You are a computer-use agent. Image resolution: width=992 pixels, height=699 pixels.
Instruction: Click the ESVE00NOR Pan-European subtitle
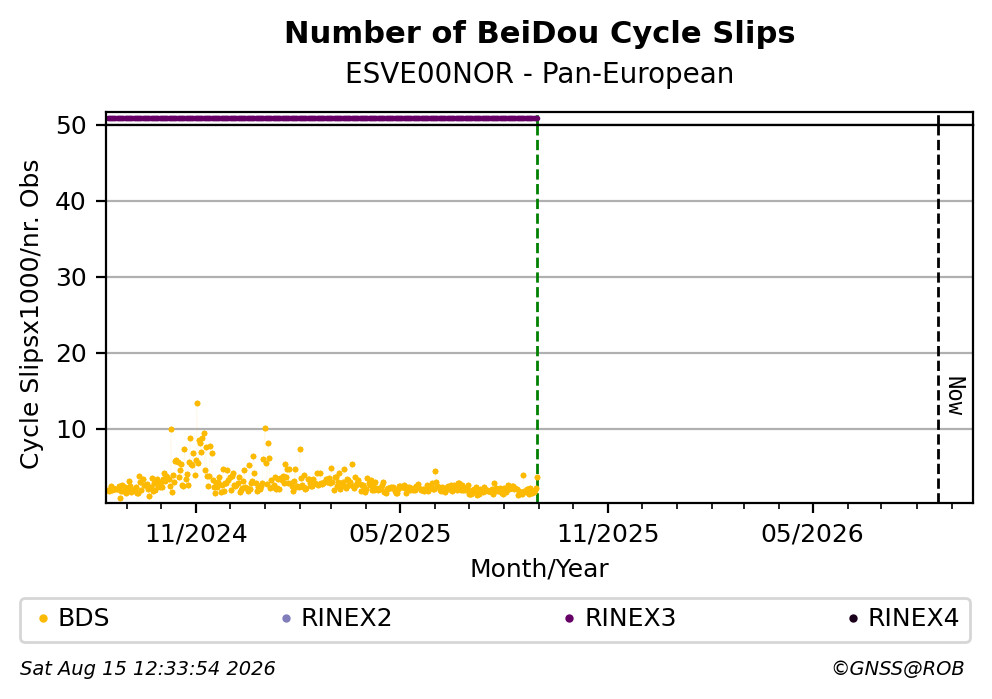[540, 74]
